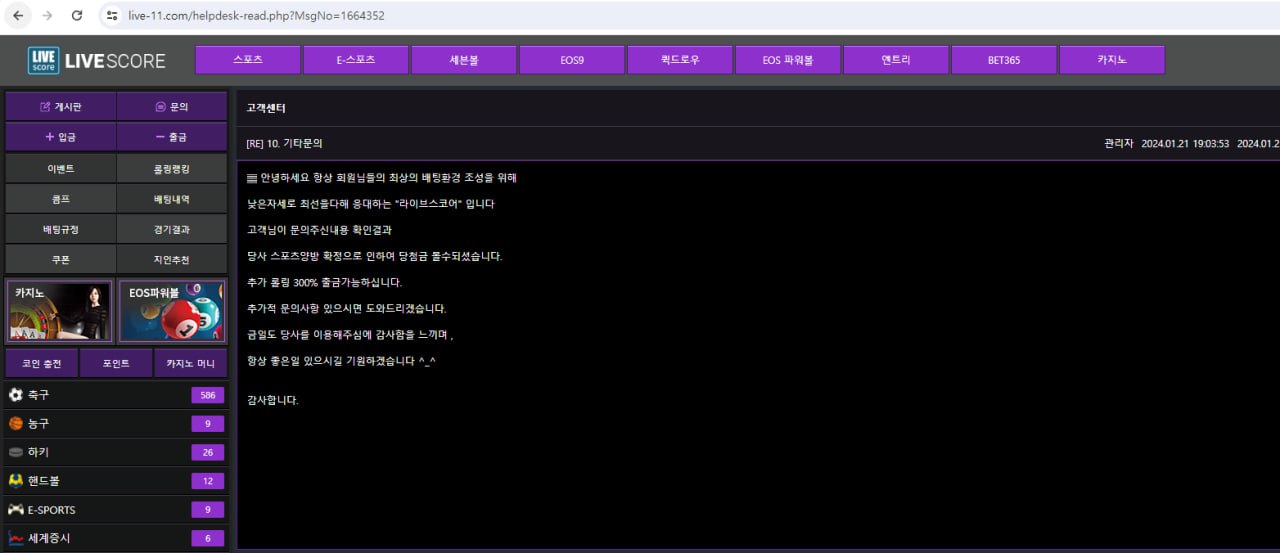
Task: Click the EOS파워볼 banner thumbnail
Action: click(172, 311)
